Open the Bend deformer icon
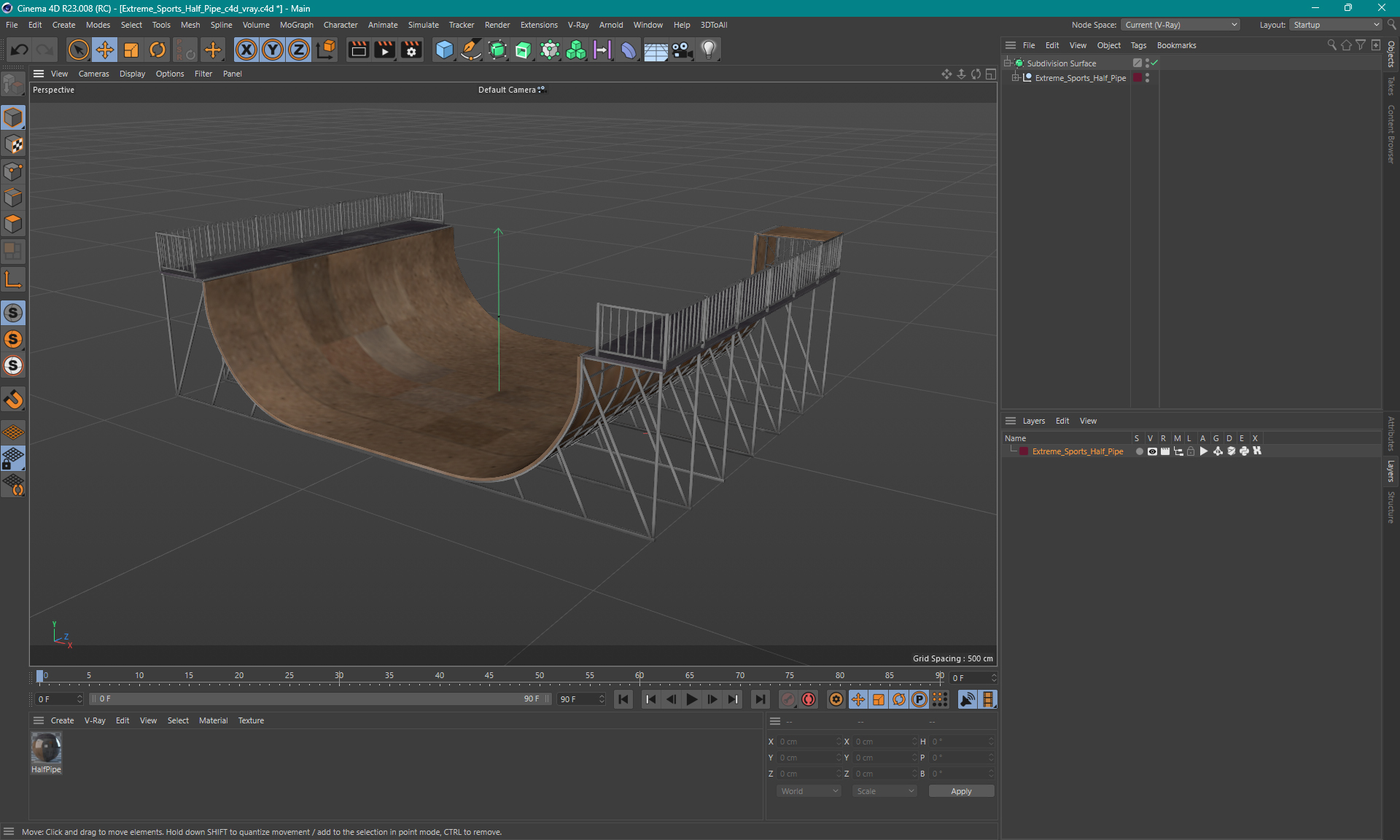Image resolution: width=1400 pixels, height=840 pixels. coord(629,50)
